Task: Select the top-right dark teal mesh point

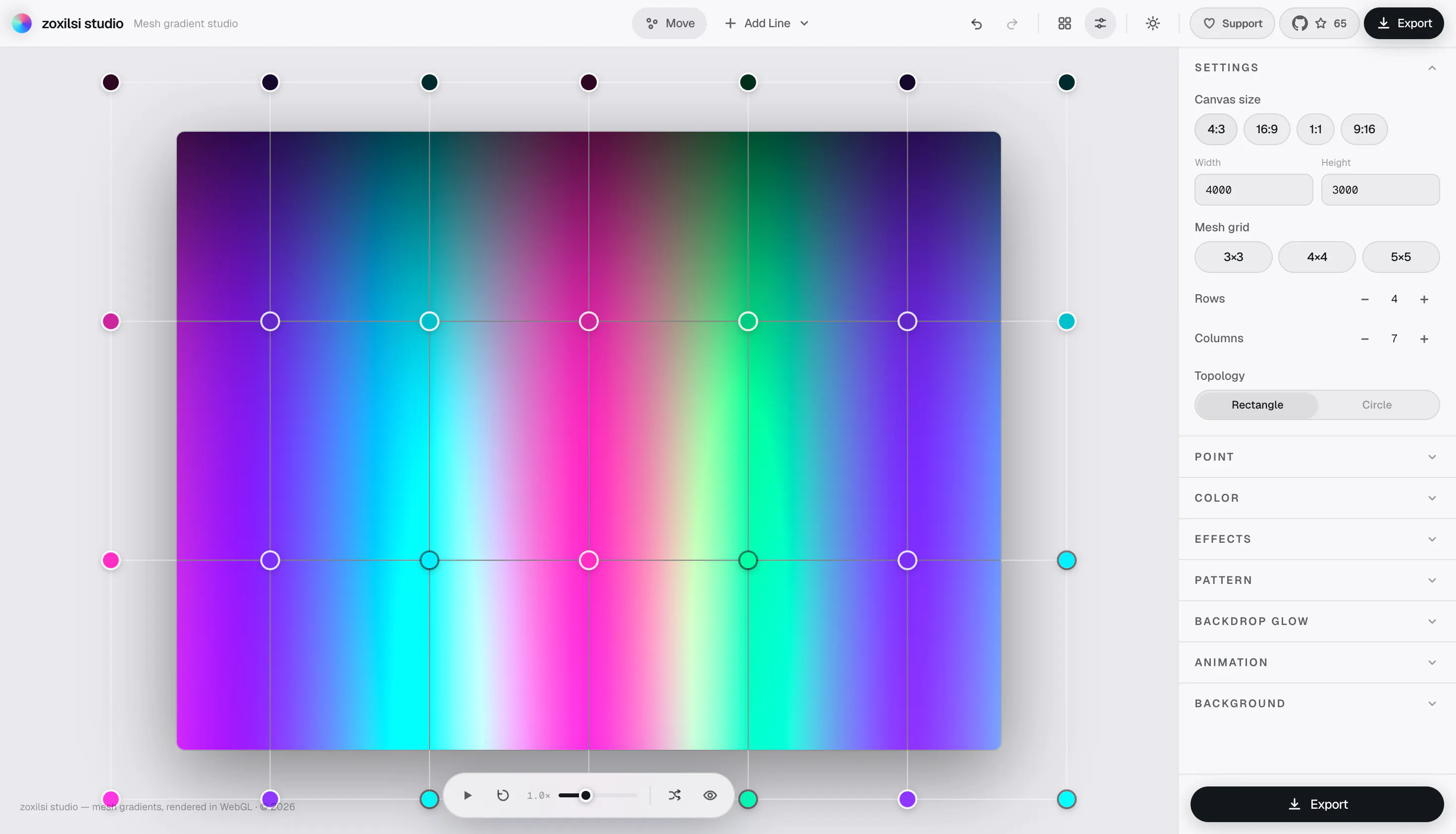Action: pyautogui.click(x=1066, y=83)
